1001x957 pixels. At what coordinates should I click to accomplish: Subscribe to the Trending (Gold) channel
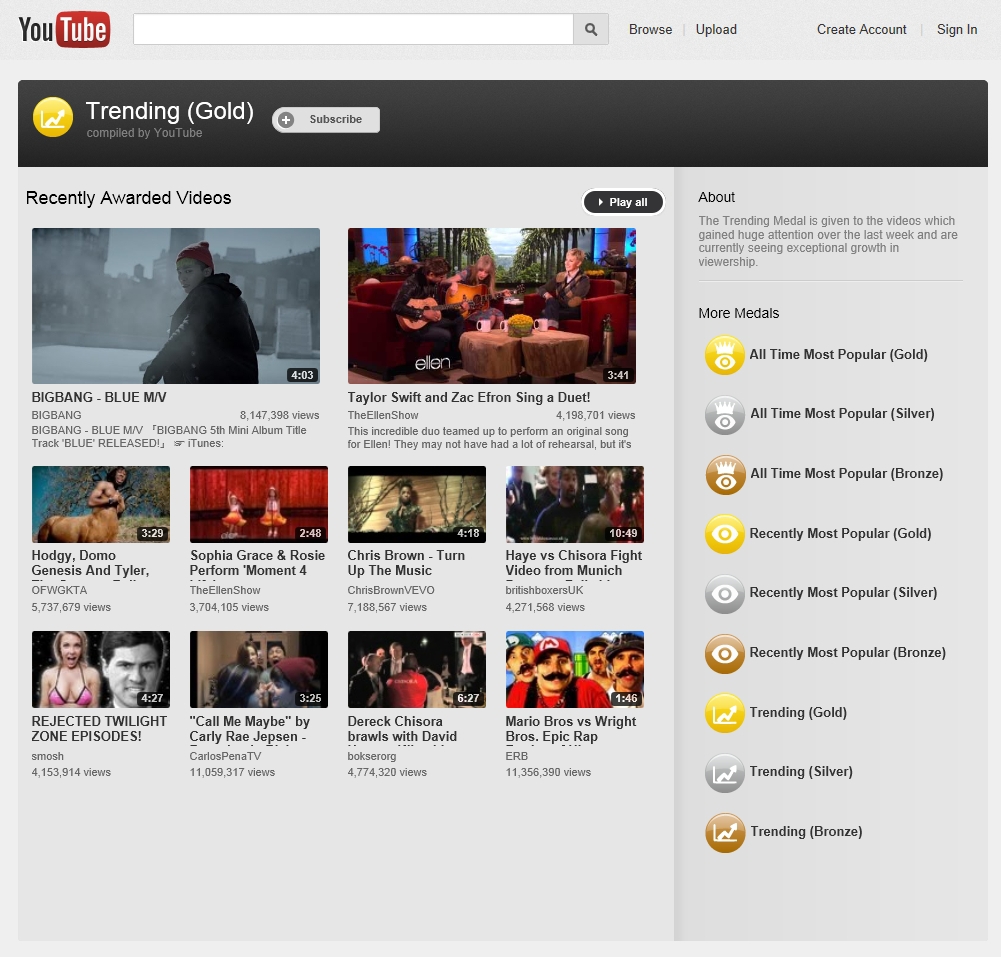tap(326, 120)
